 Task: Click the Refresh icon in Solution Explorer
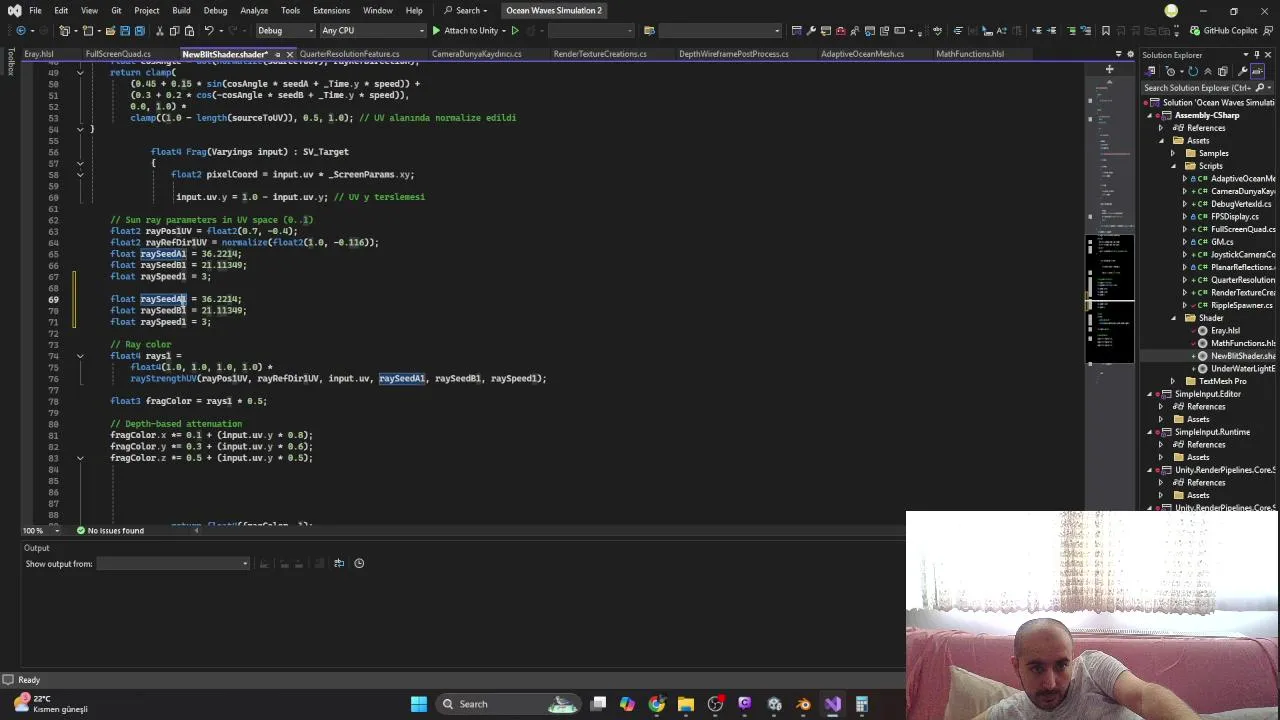point(1193,71)
